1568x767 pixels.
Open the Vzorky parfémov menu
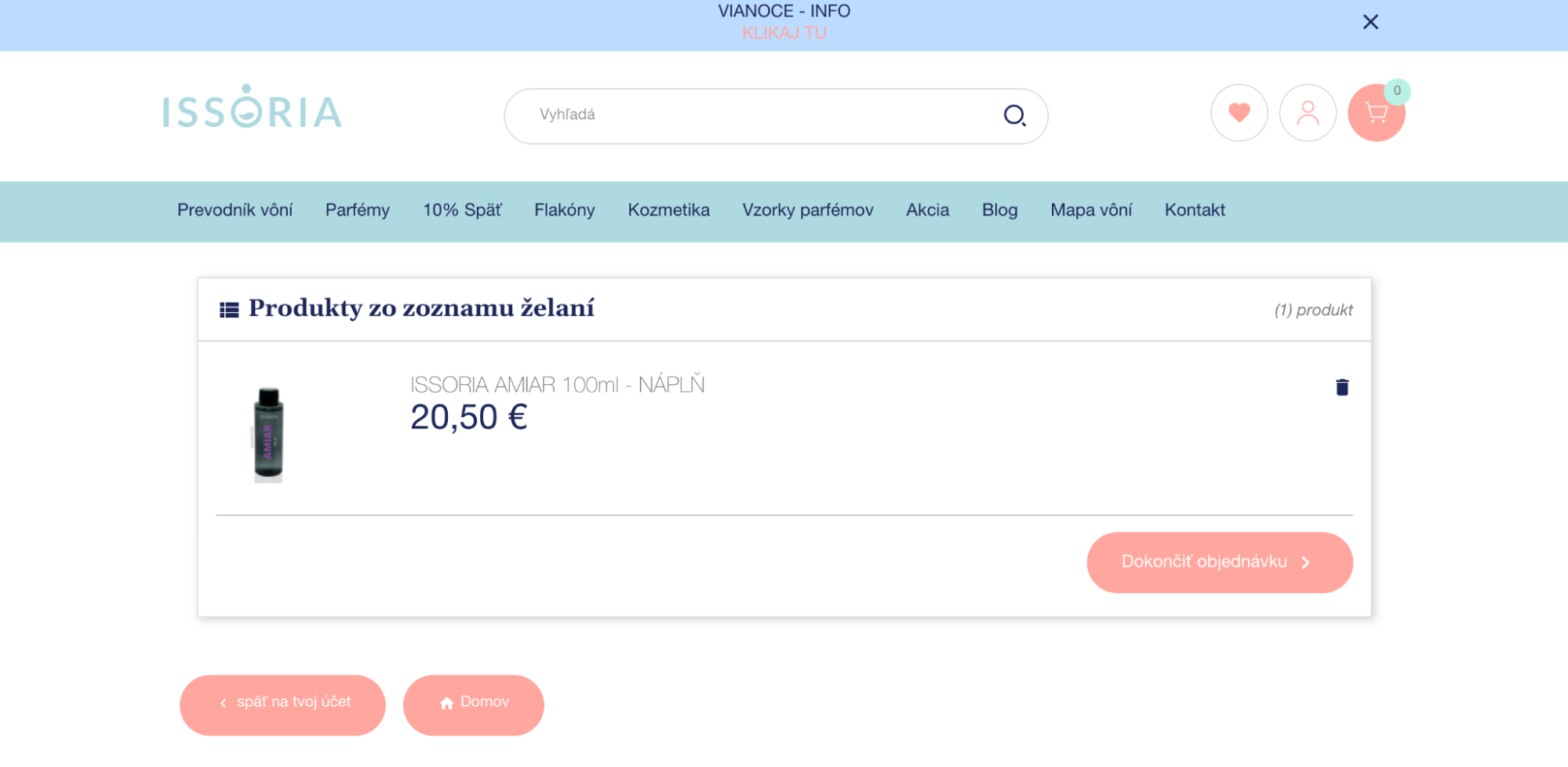tap(807, 210)
